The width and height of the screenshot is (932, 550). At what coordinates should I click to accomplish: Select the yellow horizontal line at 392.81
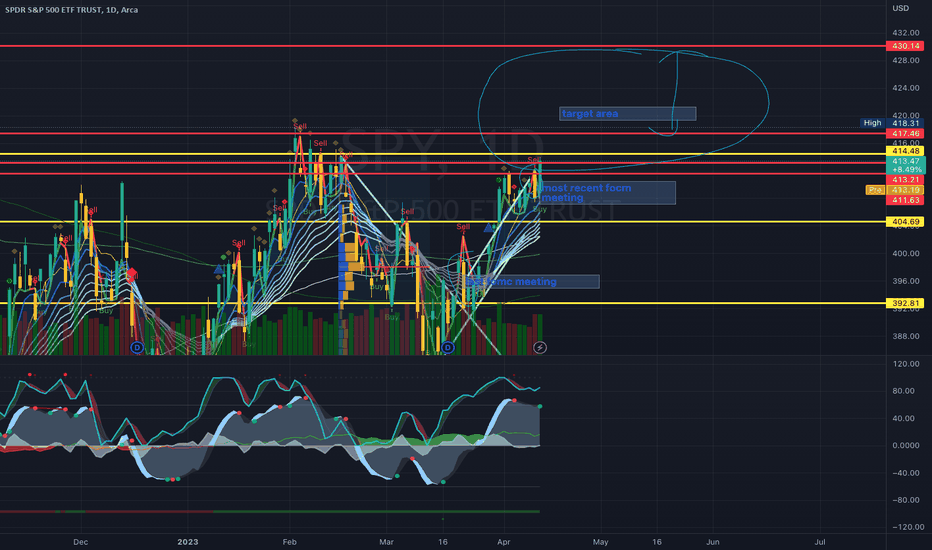[443, 303]
